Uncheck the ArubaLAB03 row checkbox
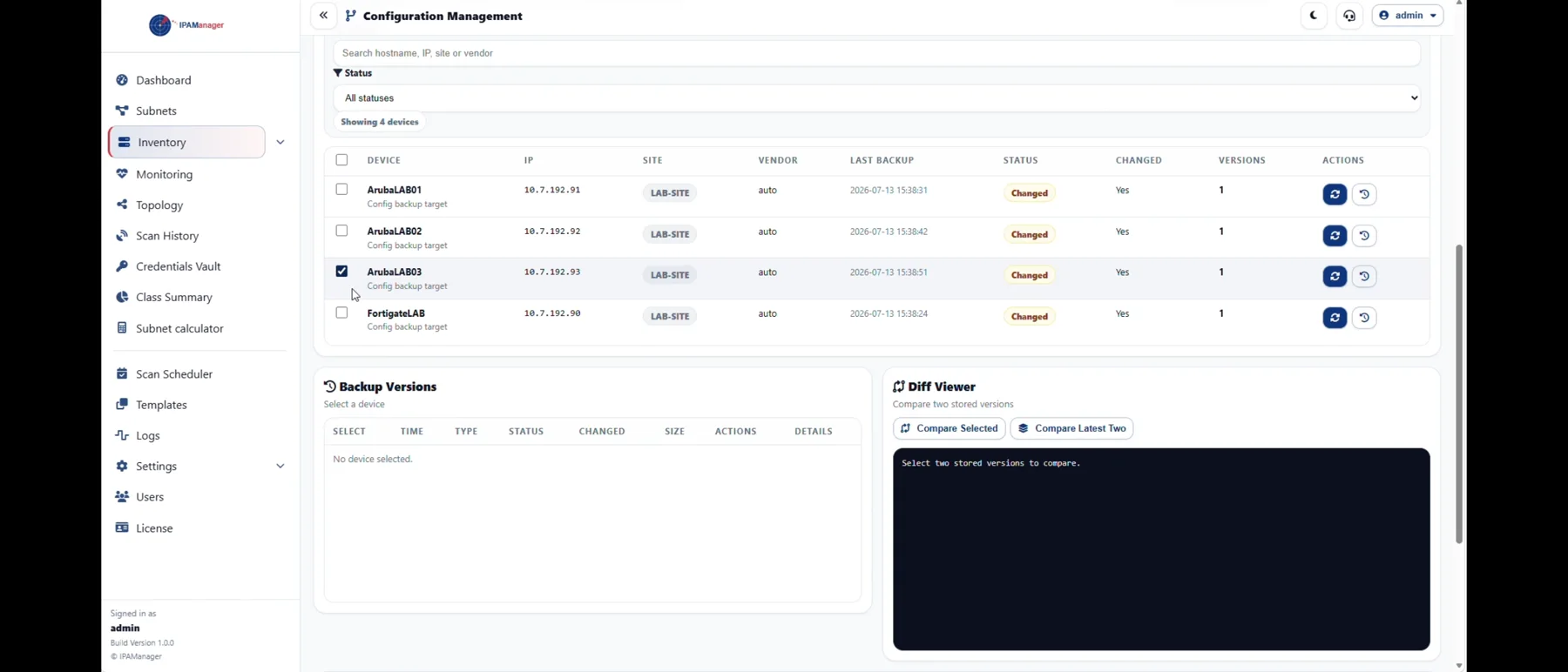 coord(341,272)
